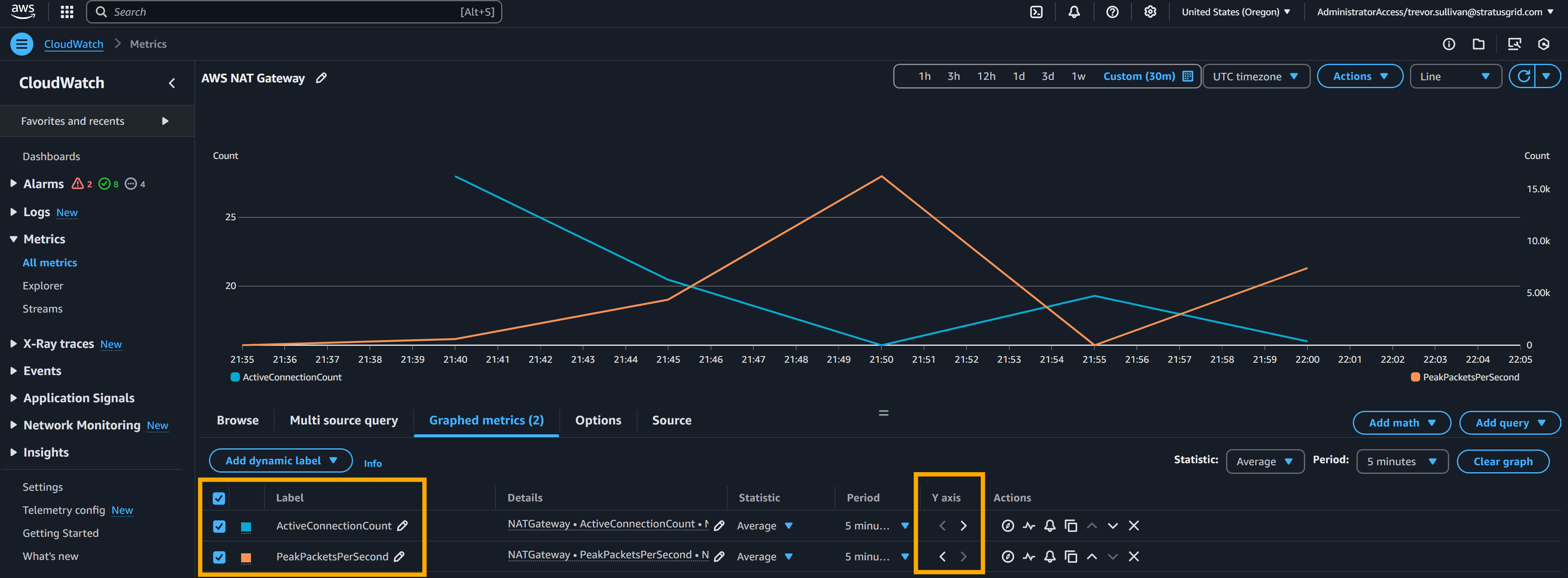Create alarm for PeakPacketsPerSecond
1568x578 pixels.
[1050, 556]
